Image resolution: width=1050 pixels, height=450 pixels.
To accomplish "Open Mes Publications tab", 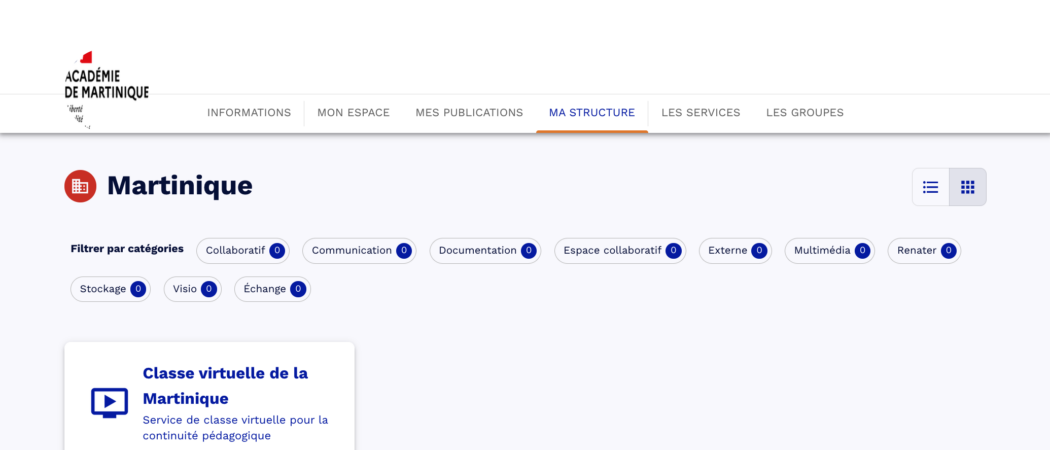I will tap(469, 113).
